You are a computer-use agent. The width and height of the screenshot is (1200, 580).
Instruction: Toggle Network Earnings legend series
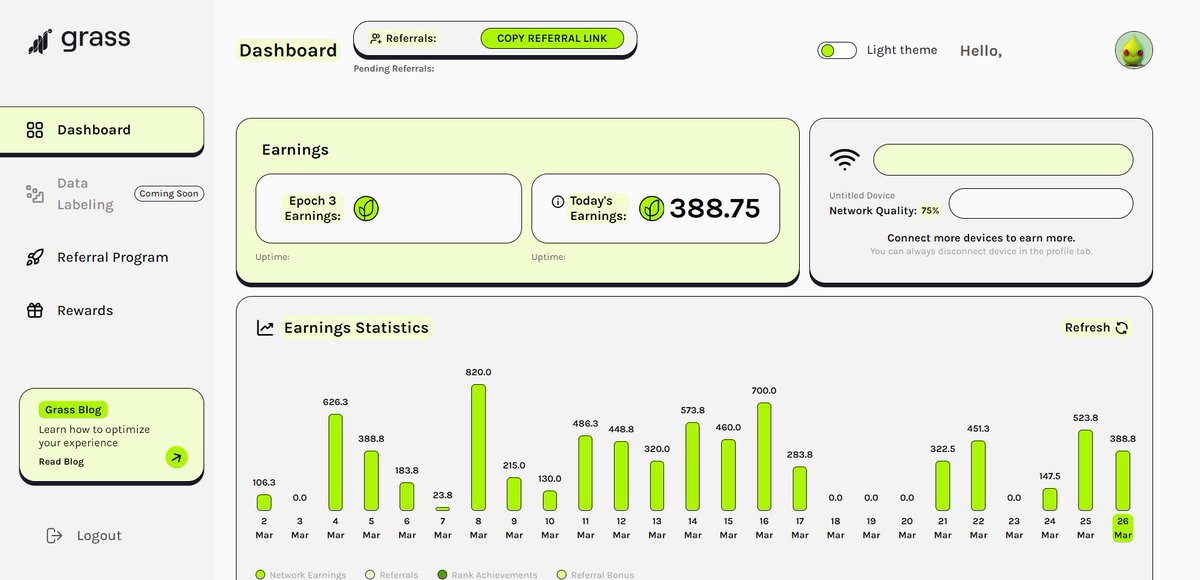point(301,575)
